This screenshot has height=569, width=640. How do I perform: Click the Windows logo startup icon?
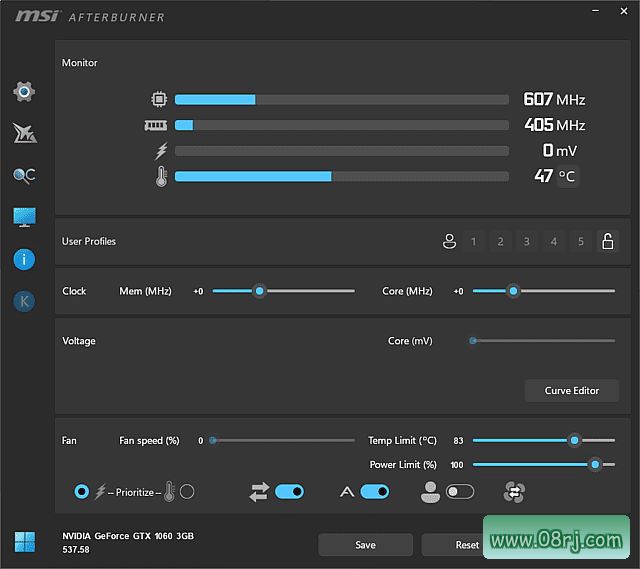coord(24,543)
